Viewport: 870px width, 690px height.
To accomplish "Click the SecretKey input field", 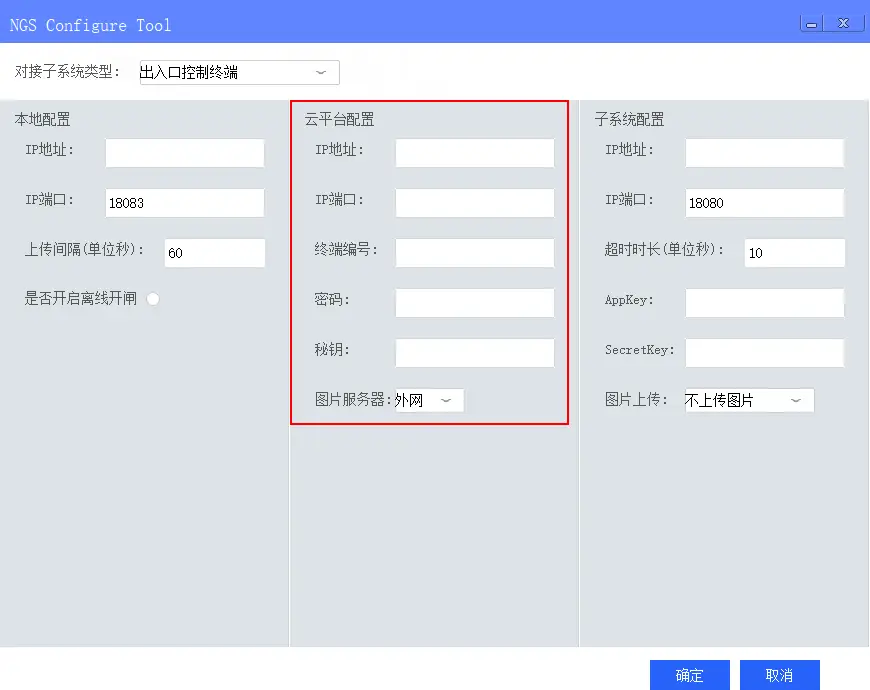I will 764,353.
